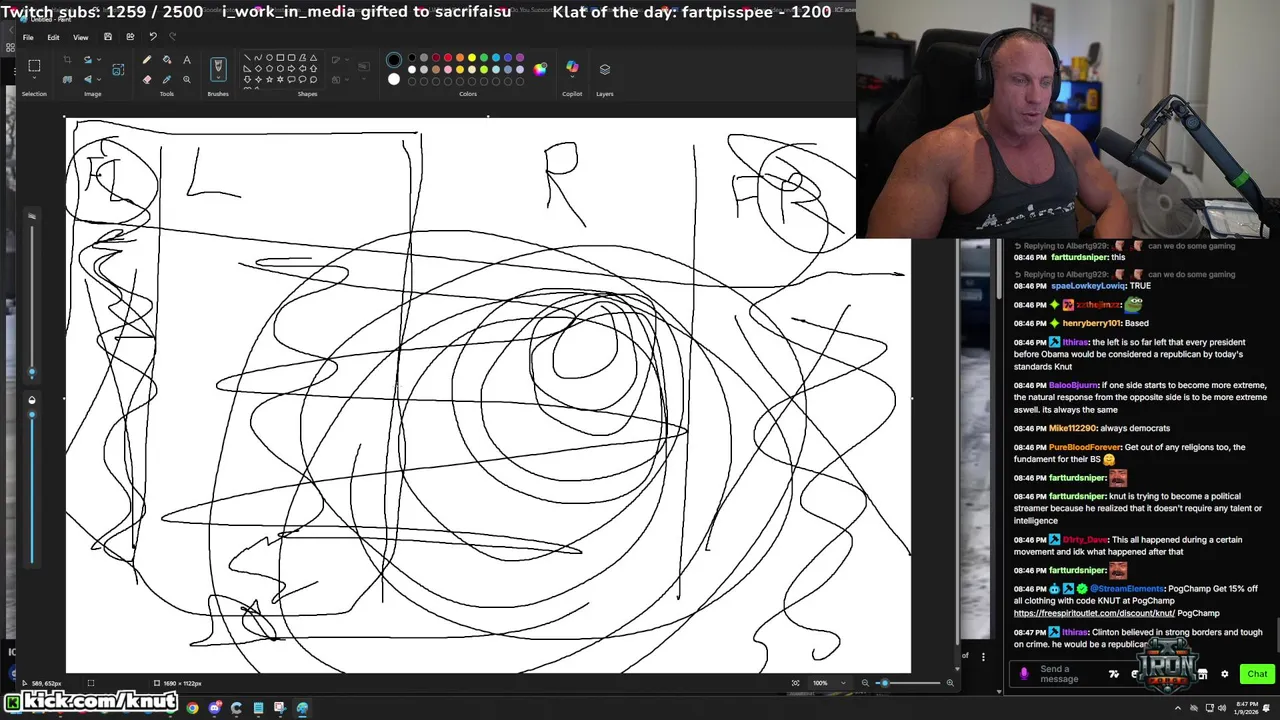Viewport: 1280px width, 720px height.
Task: Pick the purple color swatch
Action: (x=520, y=57)
